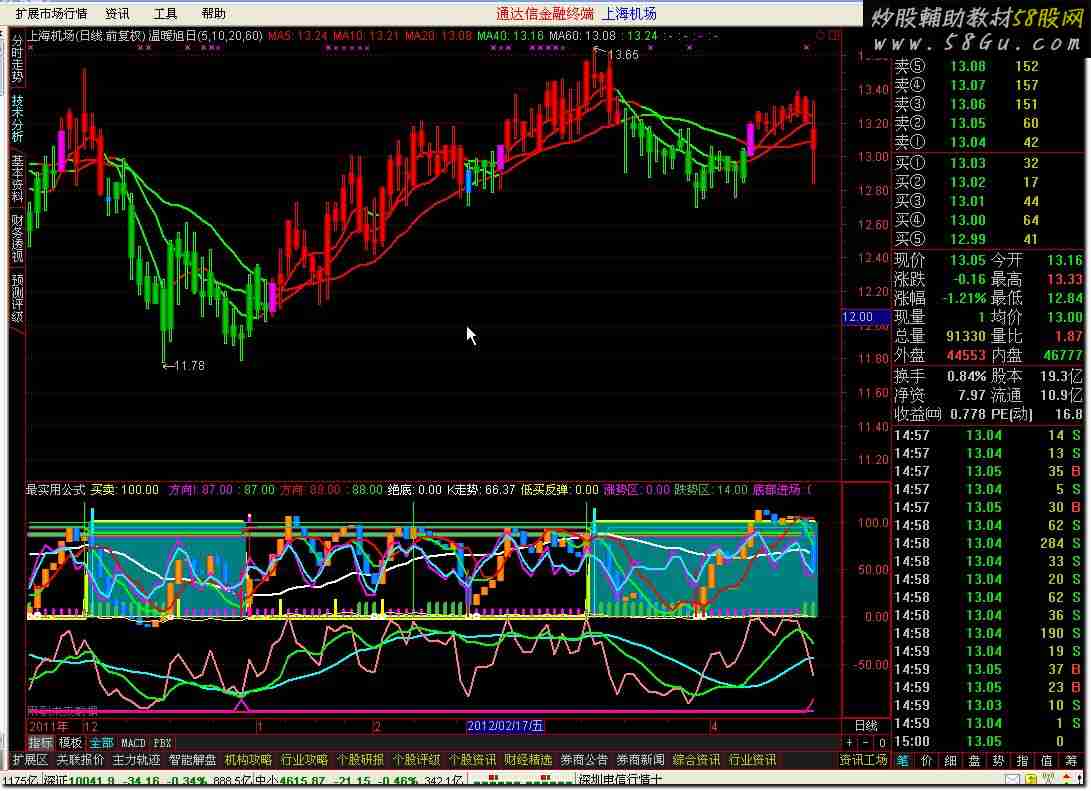The height and width of the screenshot is (791, 1091).
Task: Click the 13.65 high price label
Action: tap(623, 54)
